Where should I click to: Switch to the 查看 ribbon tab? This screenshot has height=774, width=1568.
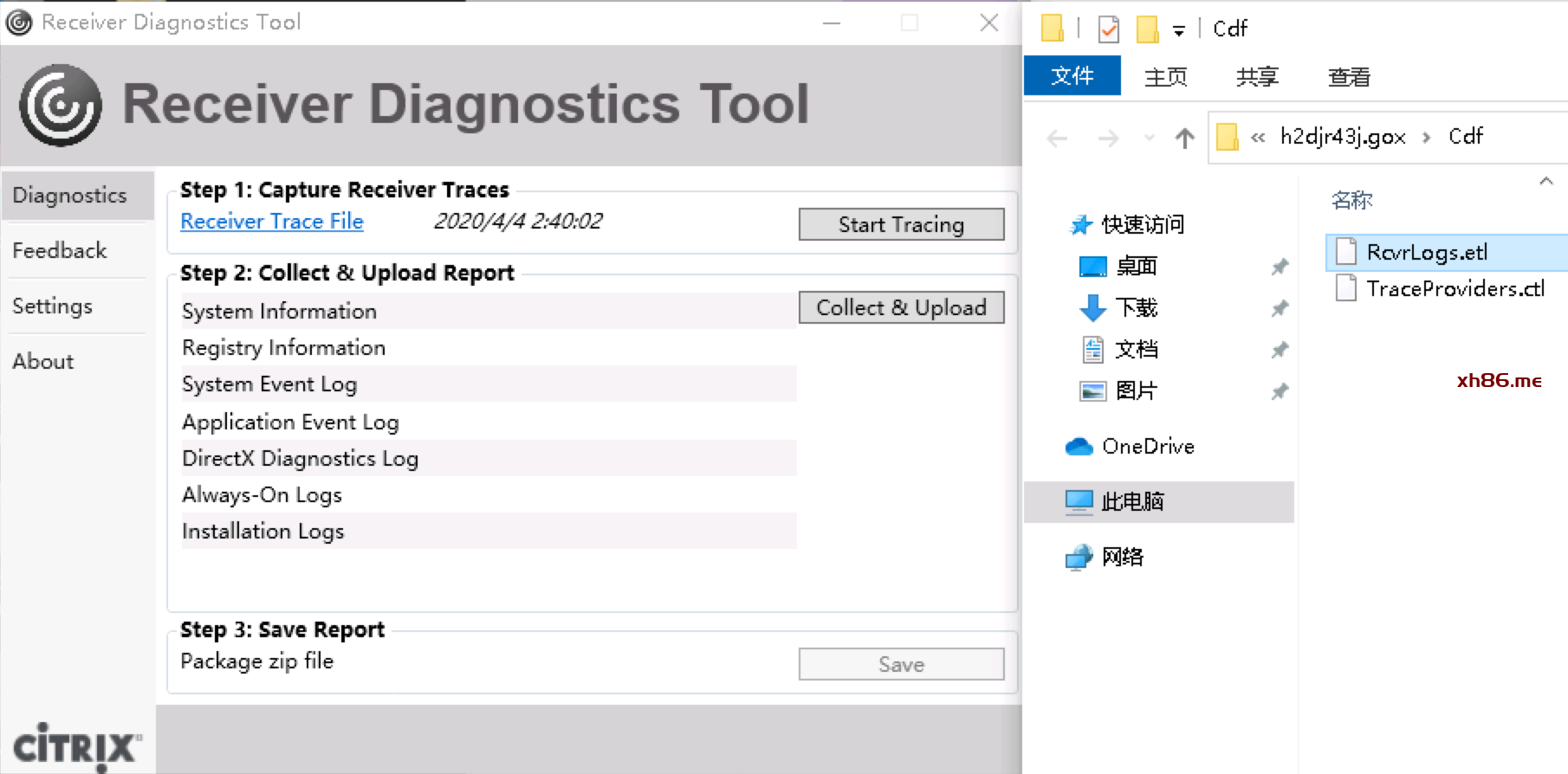(x=1350, y=77)
